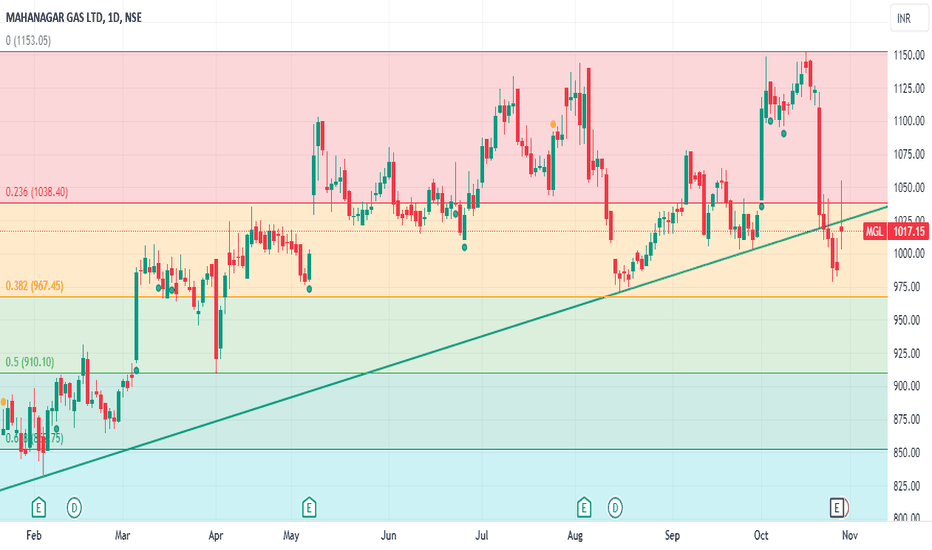Select the red 0.236 Fibonacci level line
The width and height of the screenshot is (932, 550).
443,203
